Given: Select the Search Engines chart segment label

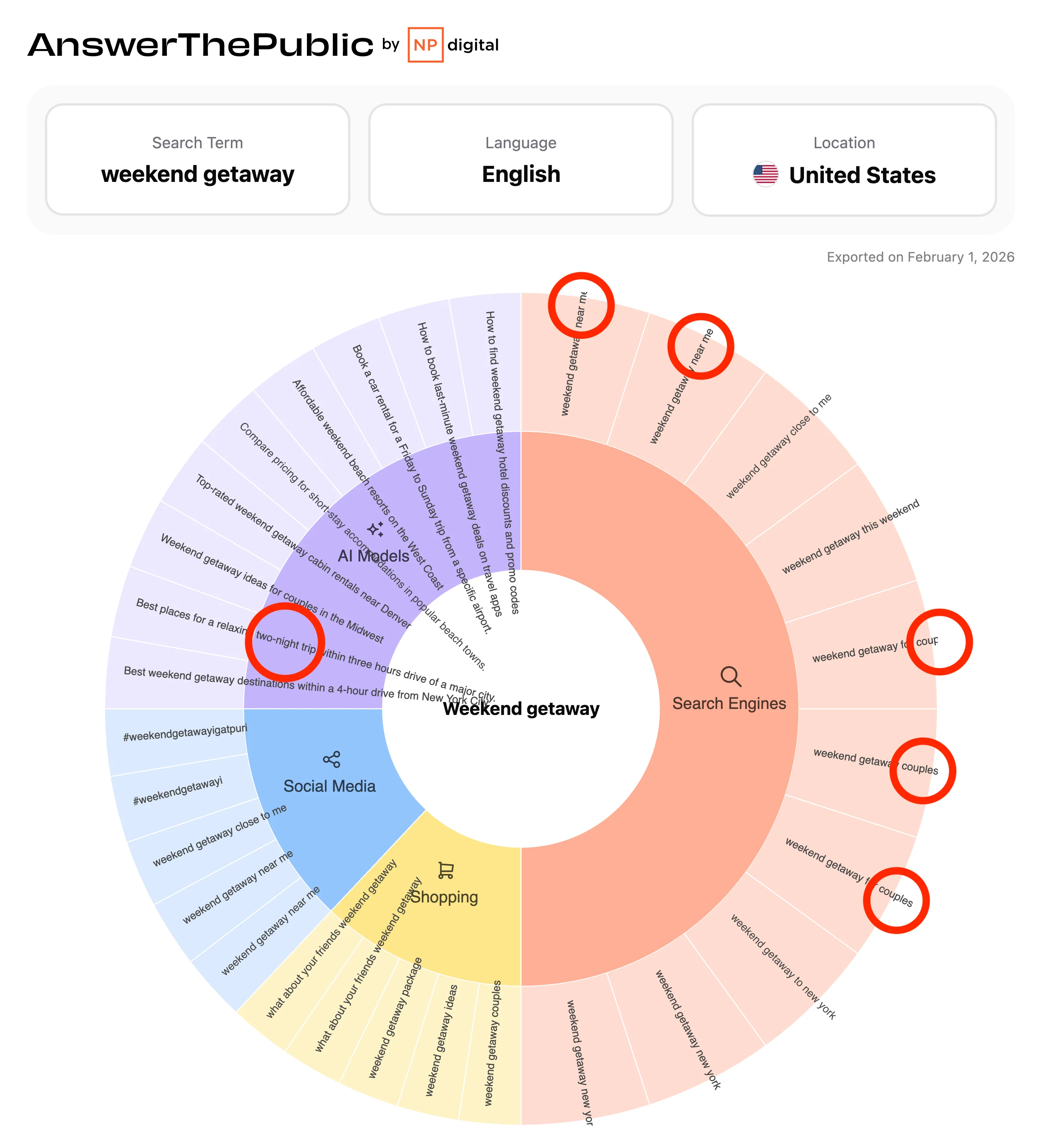Looking at the screenshot, I should point(729,704).
